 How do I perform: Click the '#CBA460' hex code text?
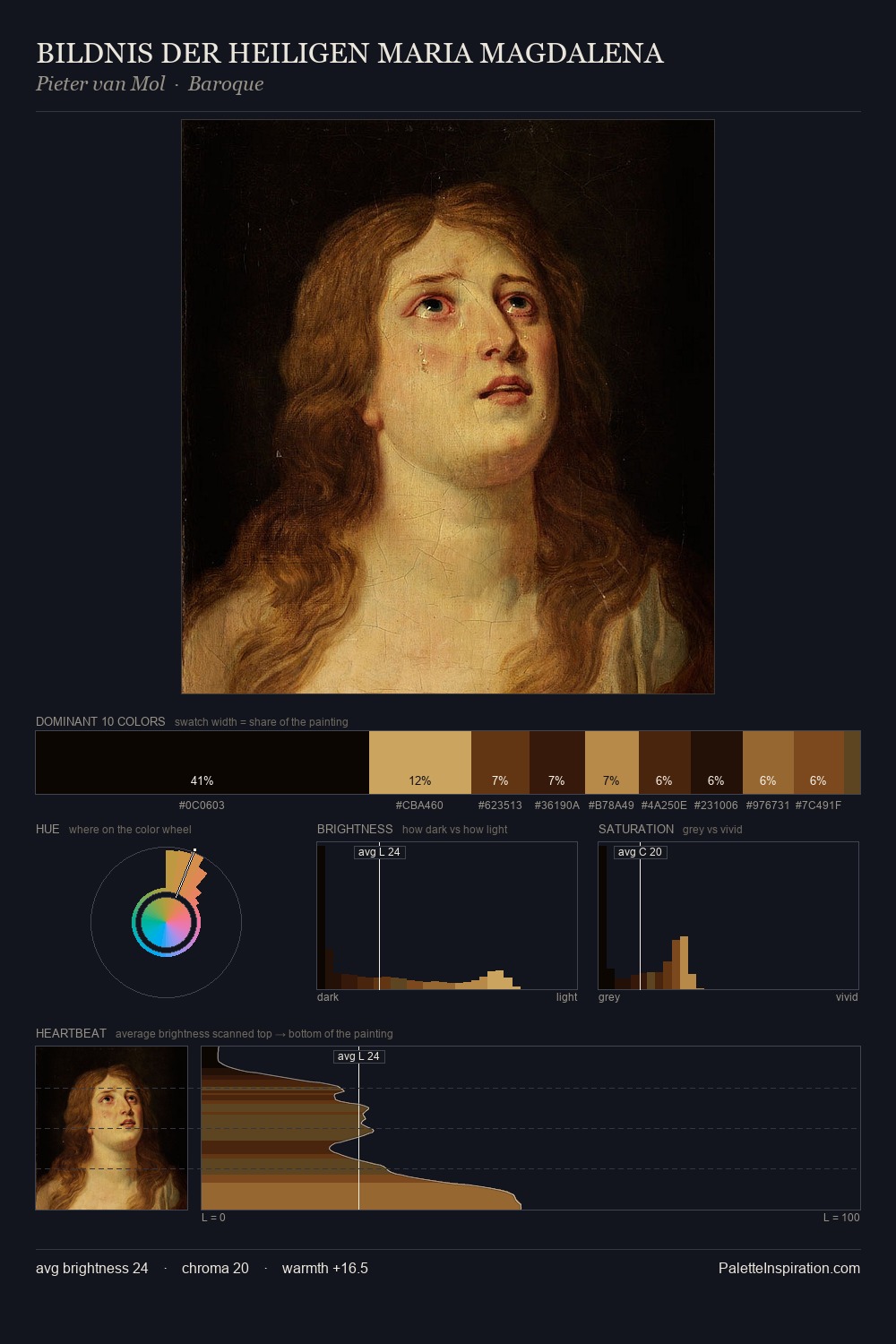419,806
